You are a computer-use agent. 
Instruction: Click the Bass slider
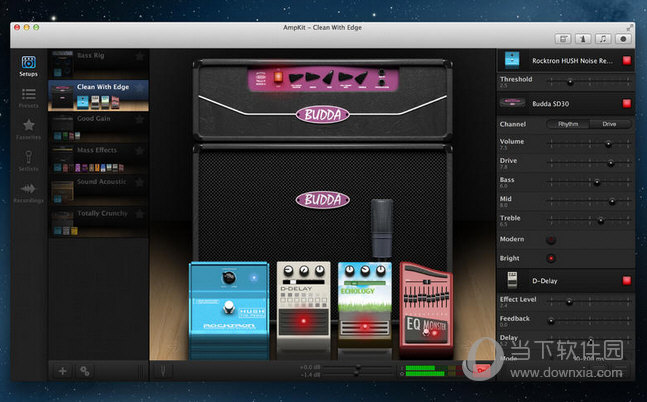click(589, 182)
